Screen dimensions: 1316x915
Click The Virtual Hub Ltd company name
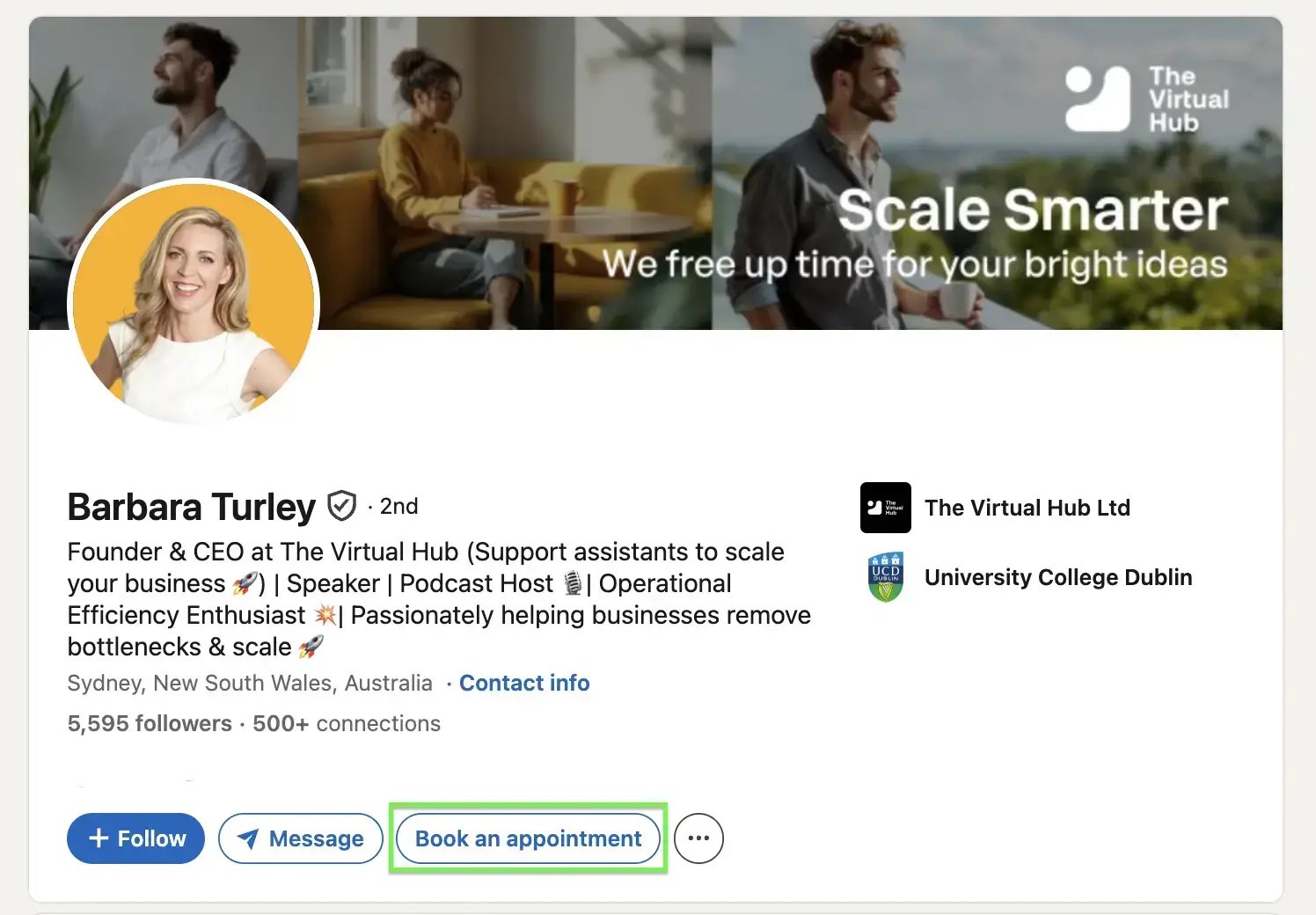tap(1027, 508)
